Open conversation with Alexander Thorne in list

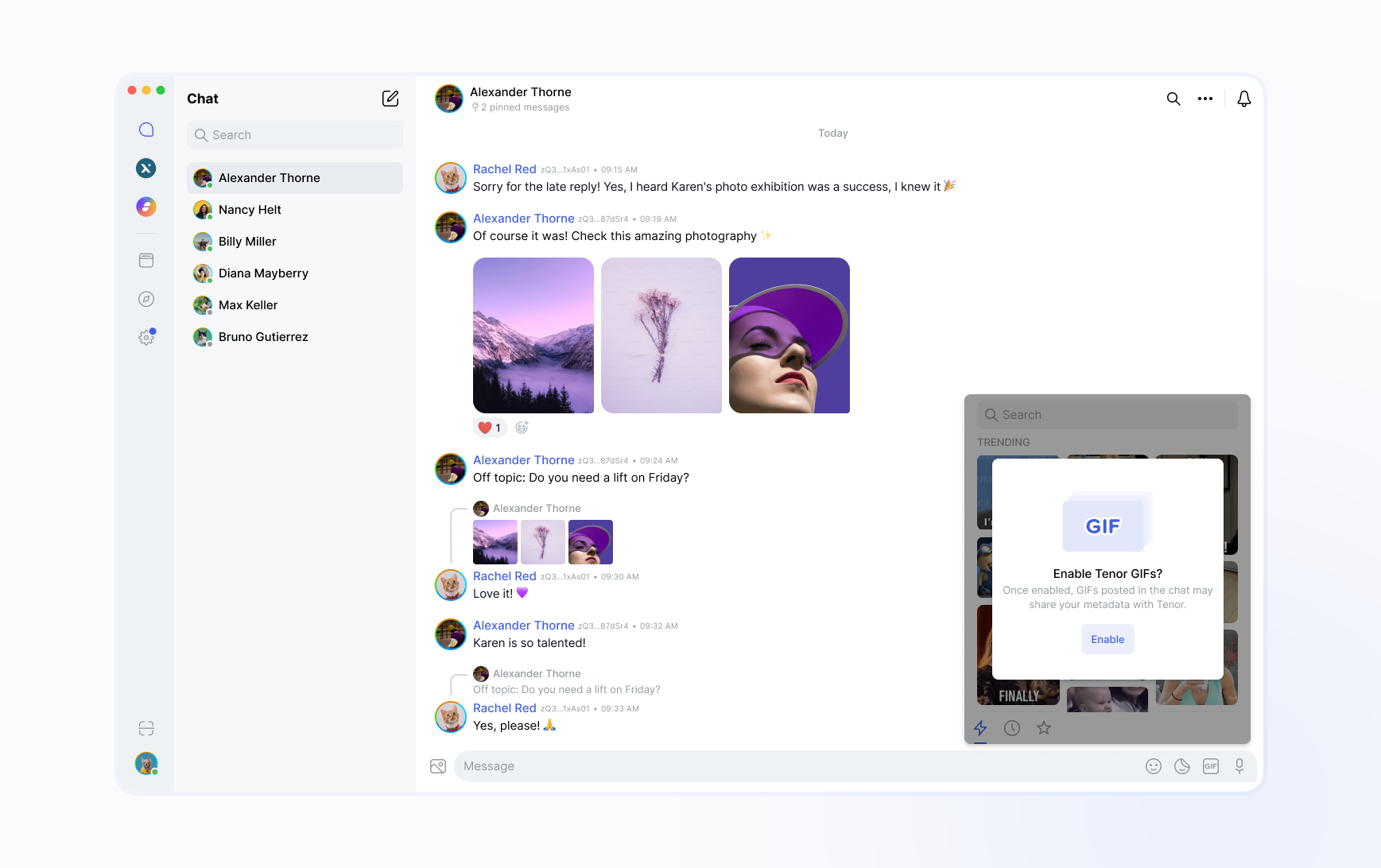coord(295,178)
